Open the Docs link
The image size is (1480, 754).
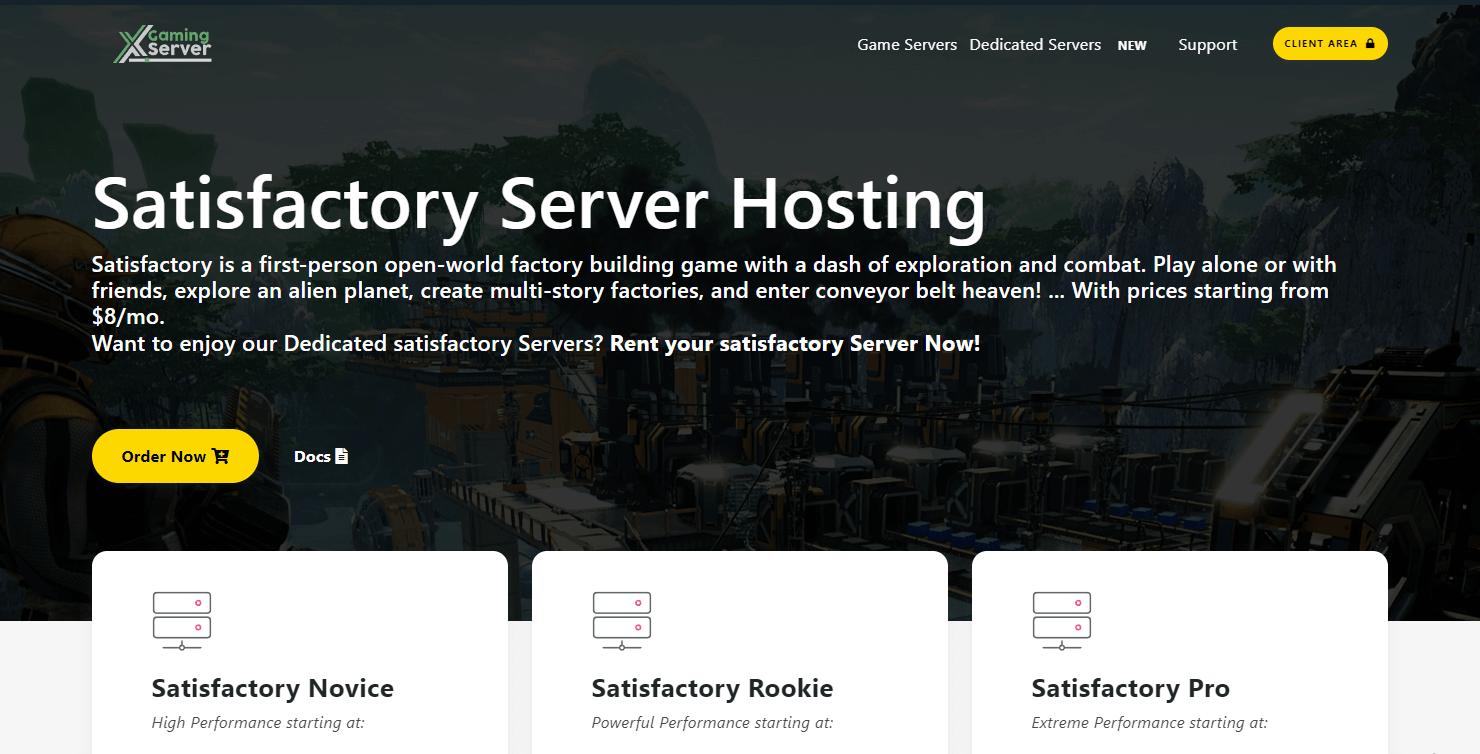pyautogui.click(x=321, y=456)
